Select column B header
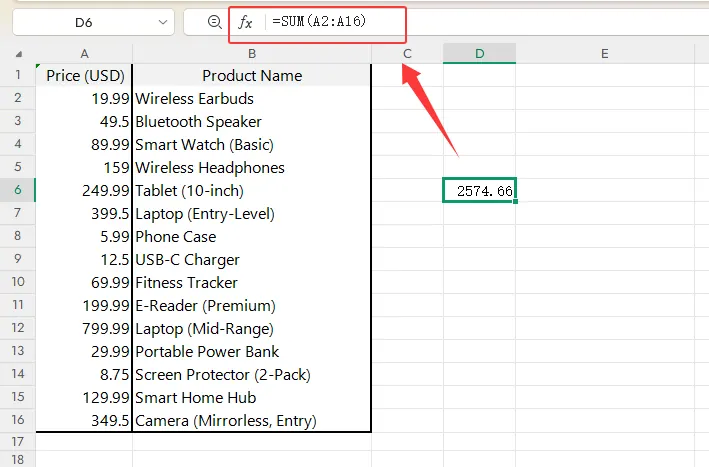Screen dimensions: 709x467 251,53
